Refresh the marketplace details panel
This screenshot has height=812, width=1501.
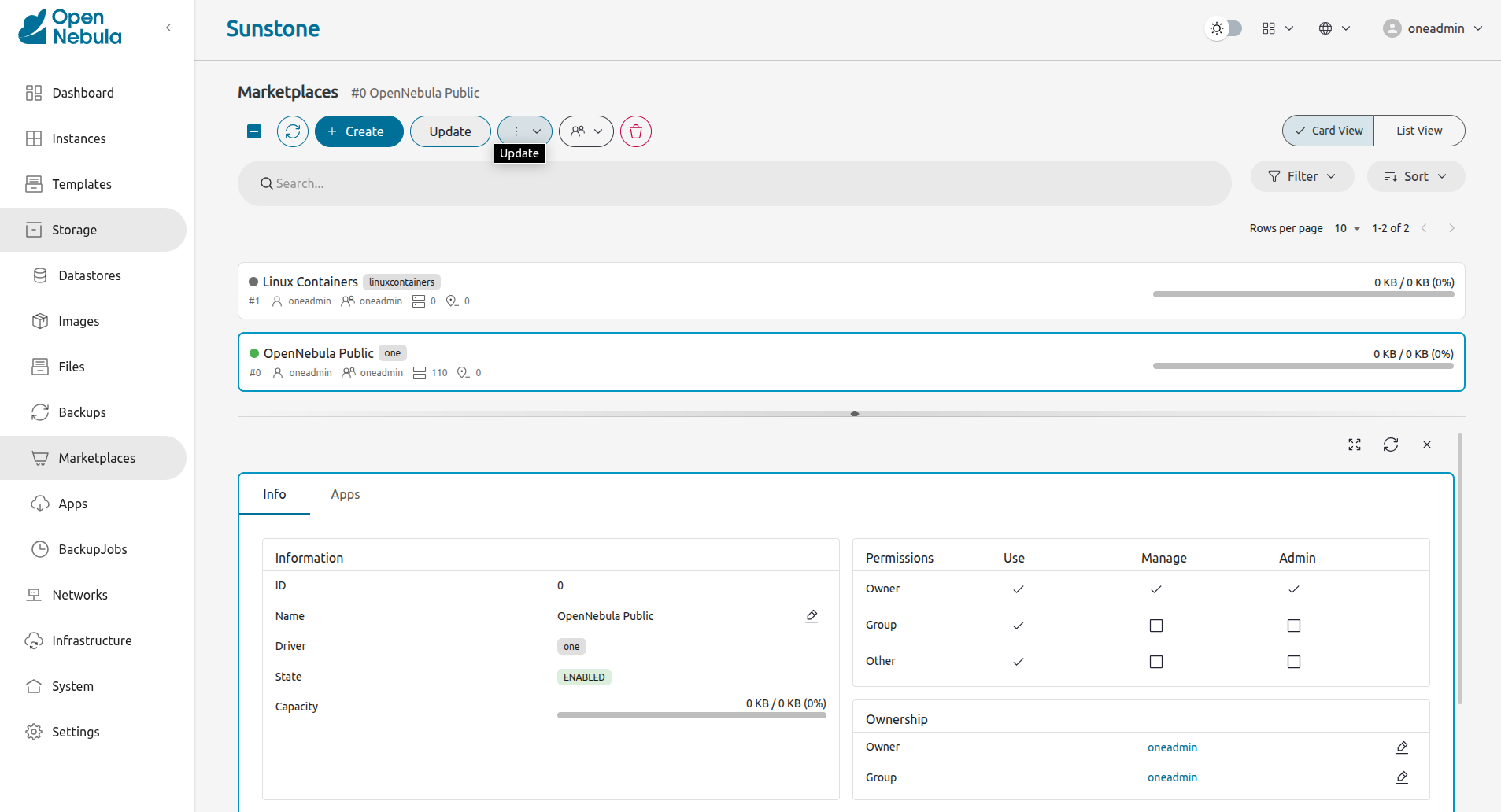coord(1391,445)
